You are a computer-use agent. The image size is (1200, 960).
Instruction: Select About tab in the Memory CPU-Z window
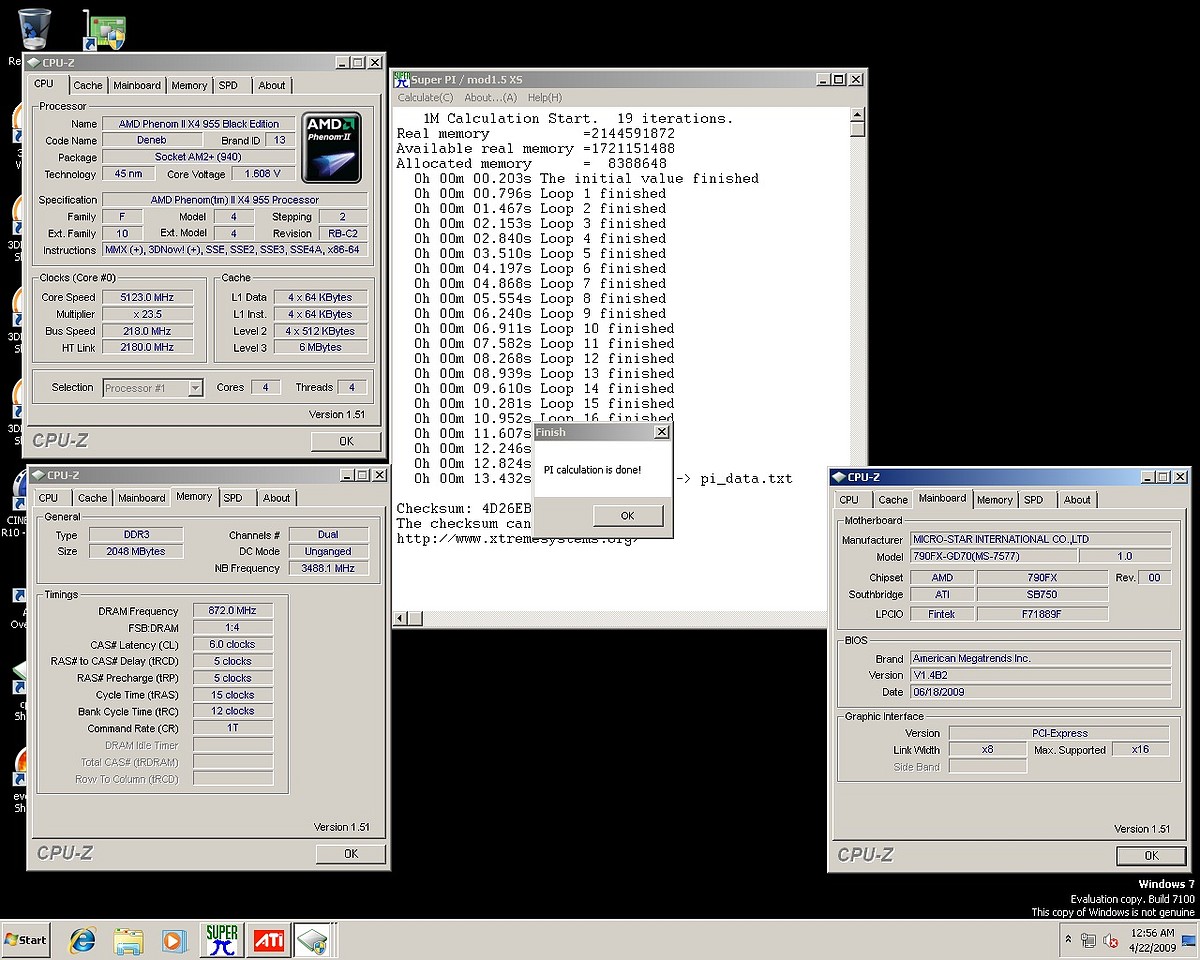point(277,498)
